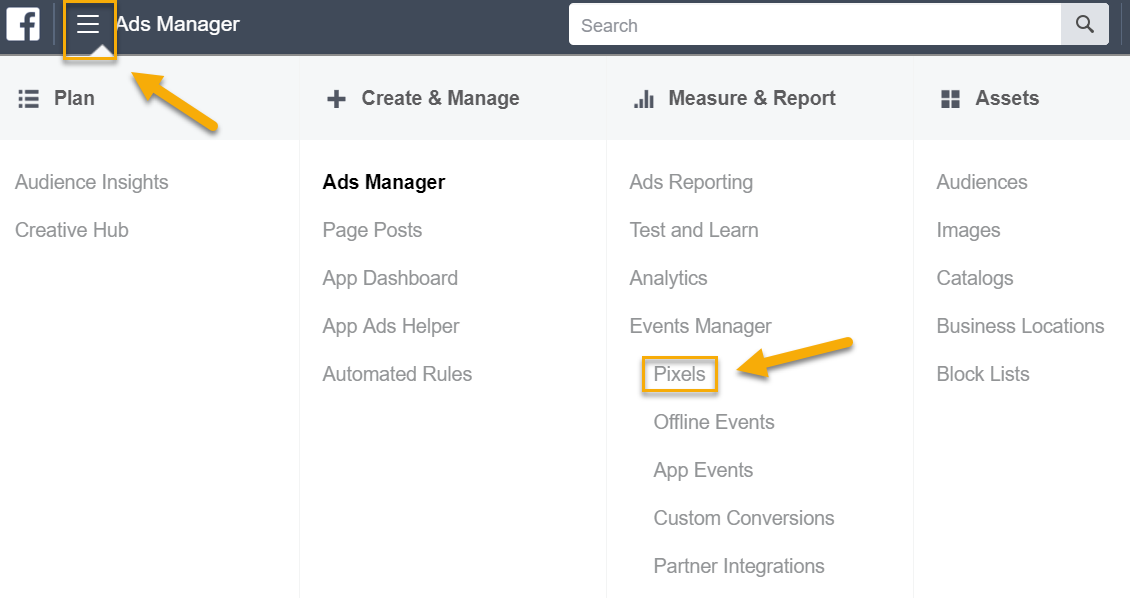Select Ads Manager in Create & Manage
The width and height of the screenshot is (1130, 598).
point(383,182)
